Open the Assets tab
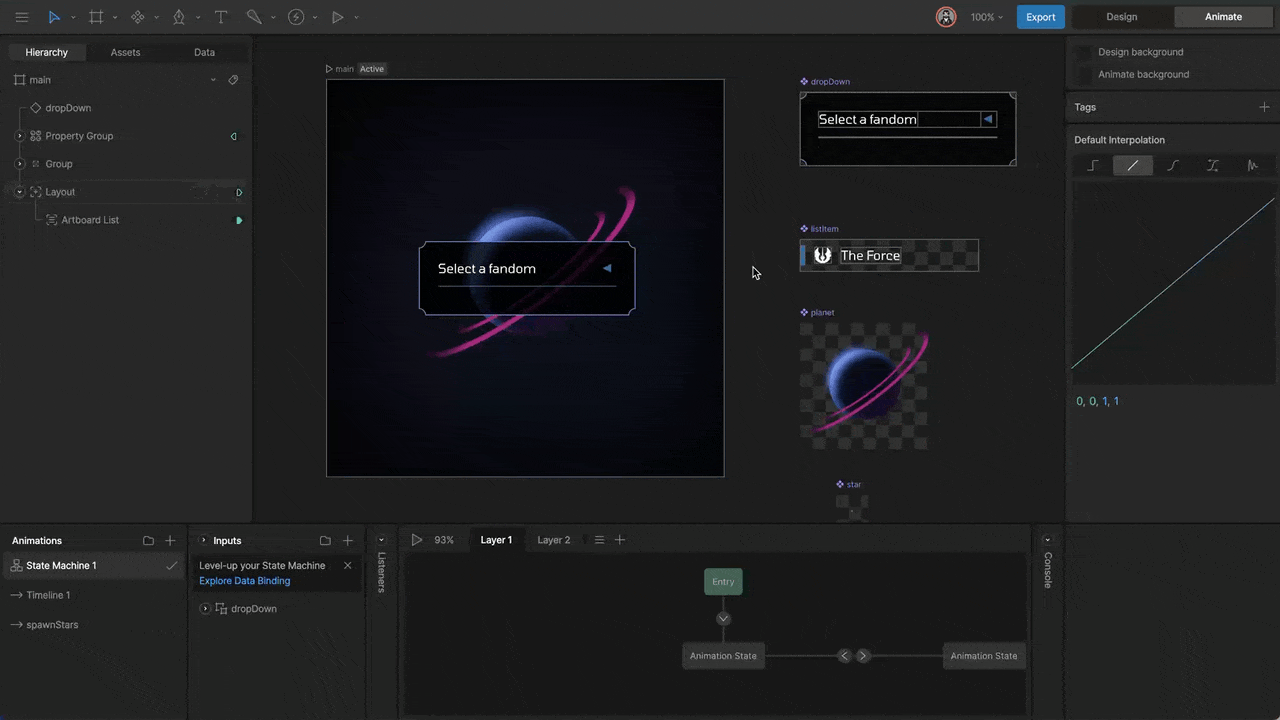Image resolution: width=1280 pixels, height=720 pixels. 125,52
